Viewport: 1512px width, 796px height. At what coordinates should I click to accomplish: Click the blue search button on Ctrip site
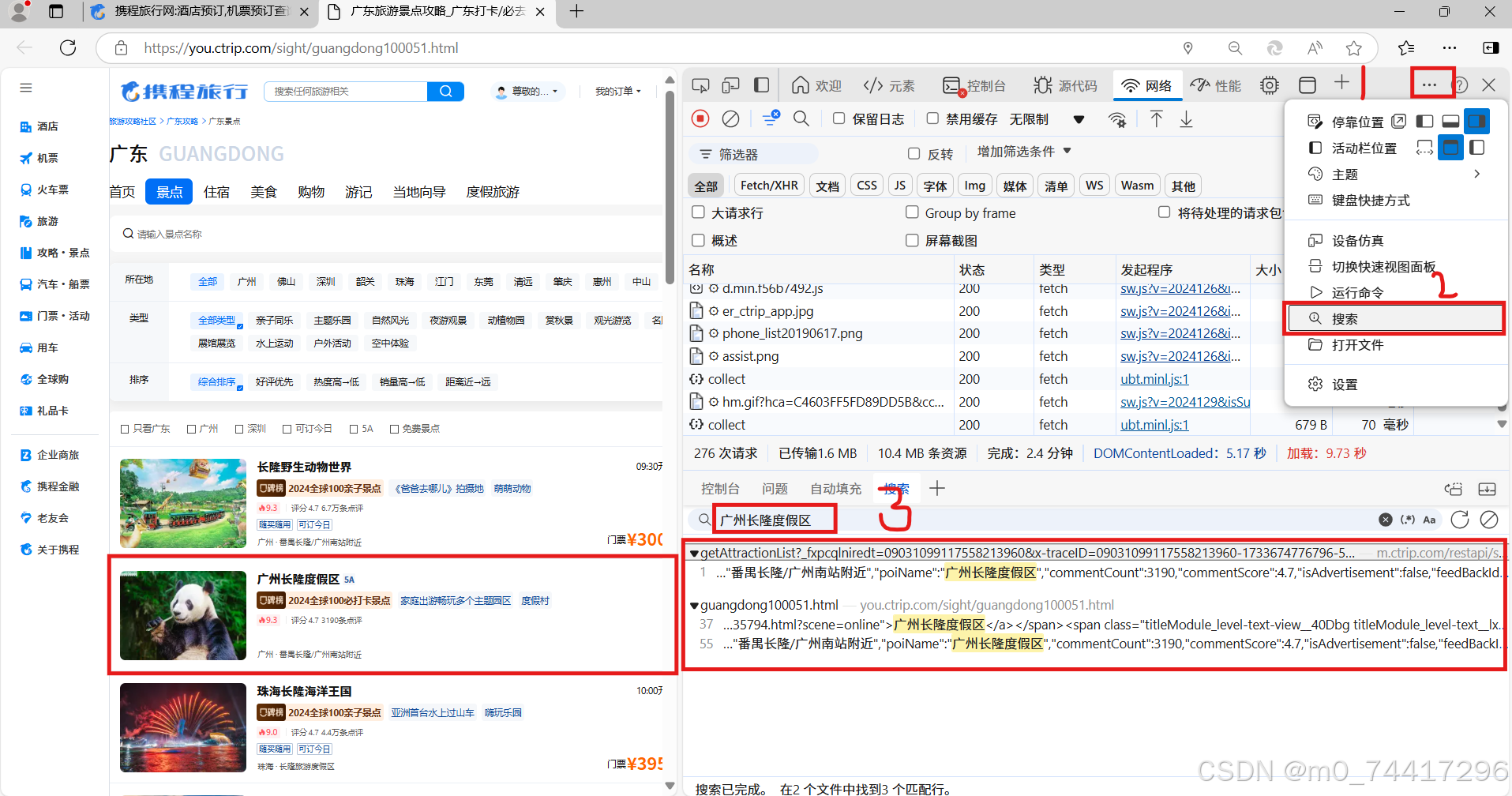[445, 92]
